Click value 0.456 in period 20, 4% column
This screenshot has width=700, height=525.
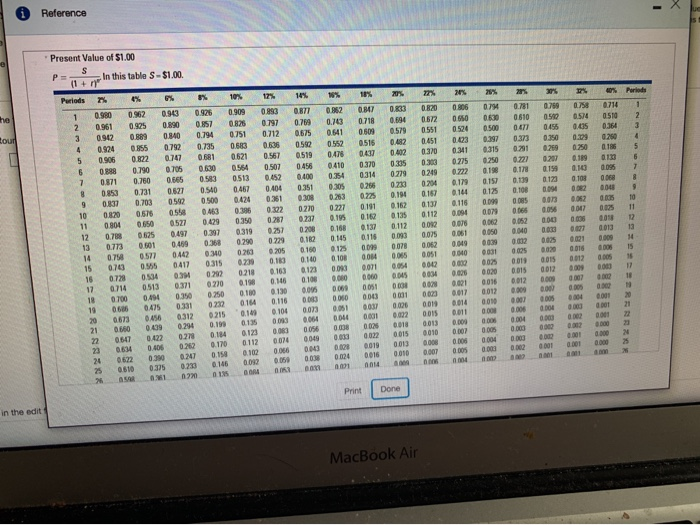pyautogui.click(x=153, y=318)
